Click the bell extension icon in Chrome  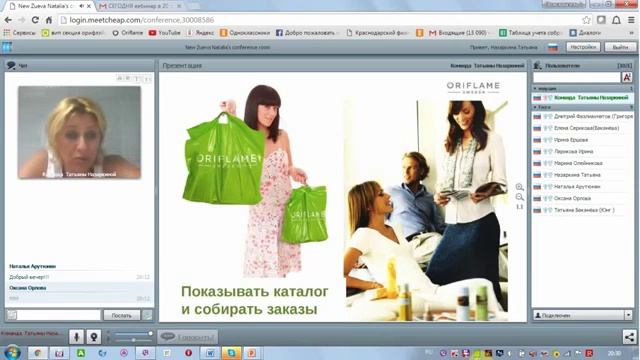point(616,20)
